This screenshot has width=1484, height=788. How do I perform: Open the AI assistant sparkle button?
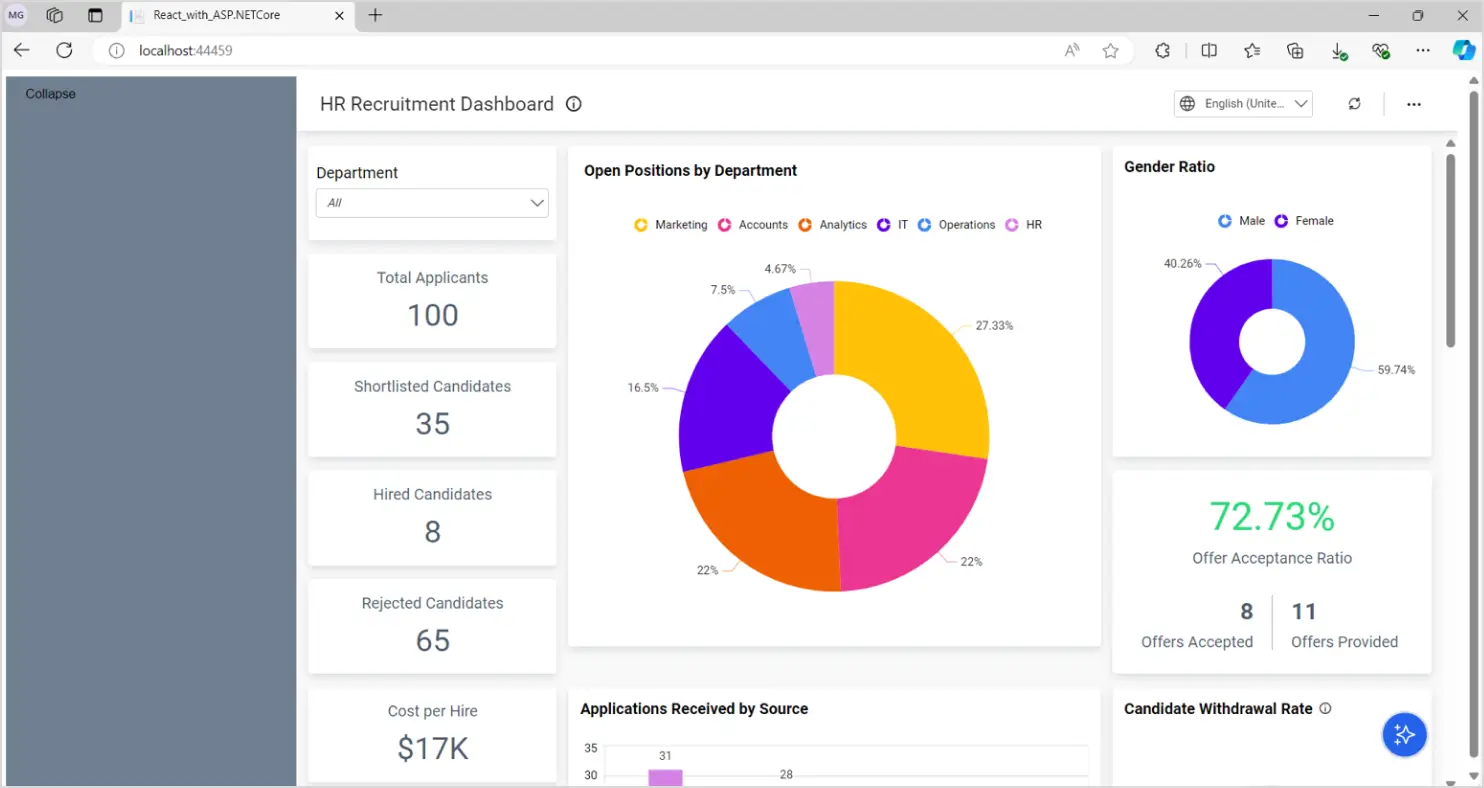pos(1404,735)
